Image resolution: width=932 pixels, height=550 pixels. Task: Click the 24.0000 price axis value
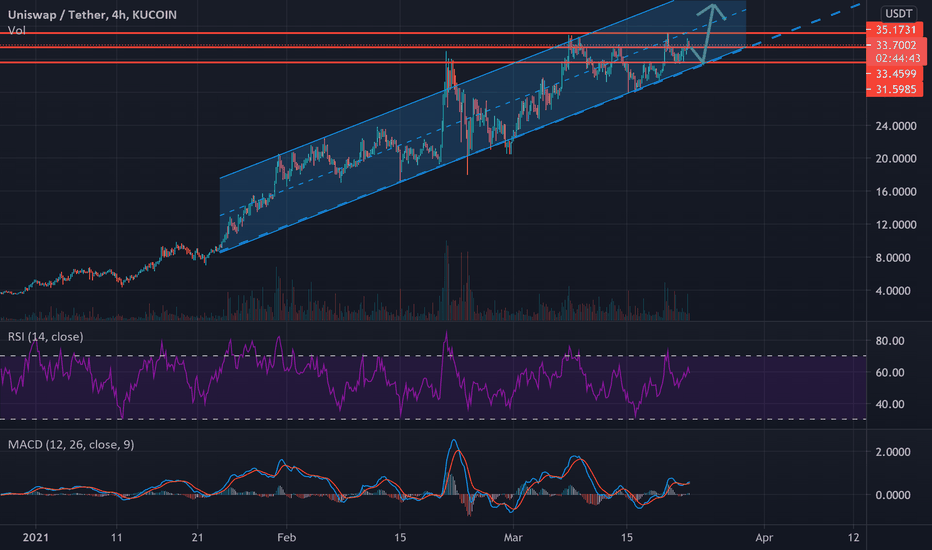point(896,125)
